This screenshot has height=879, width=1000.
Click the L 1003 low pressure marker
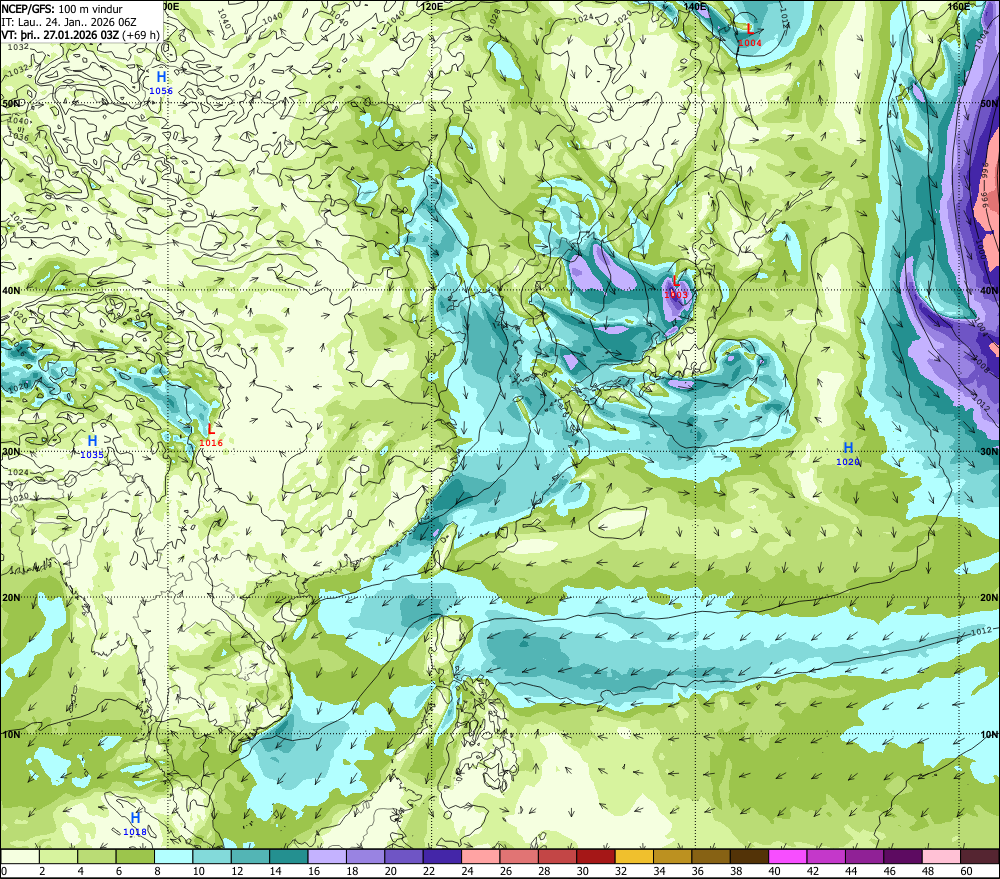click(676, 287)
